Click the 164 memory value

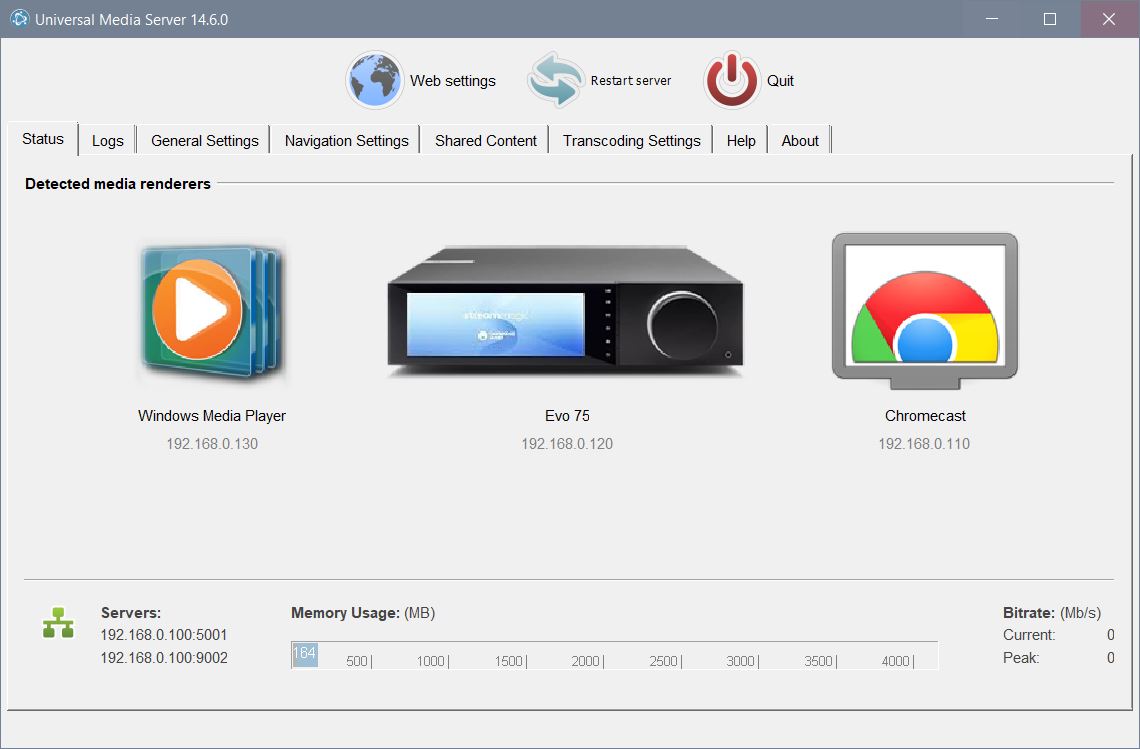(x=304, y=653)
